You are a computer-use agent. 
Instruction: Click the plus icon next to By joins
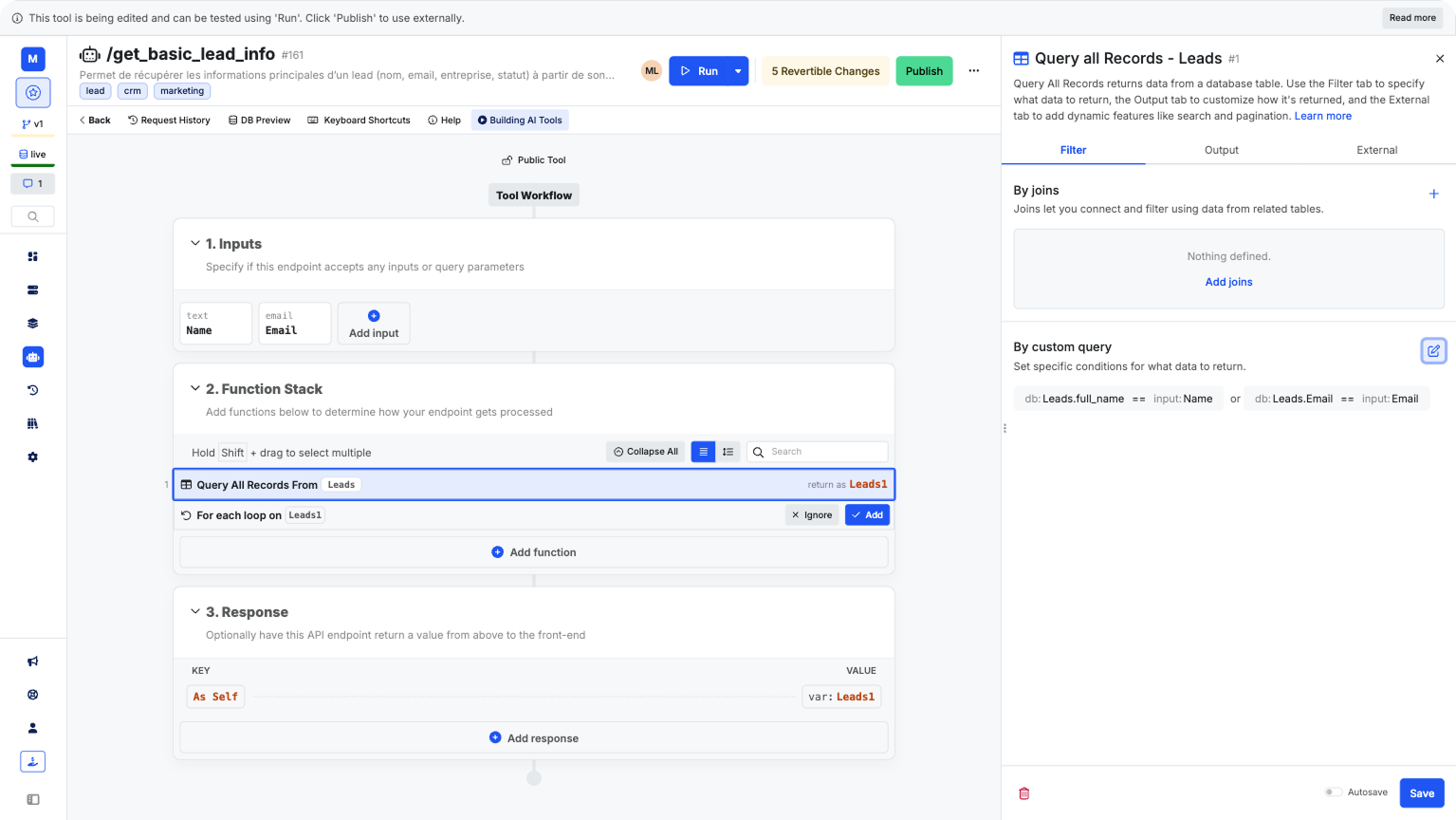[x=1434, y=194]
